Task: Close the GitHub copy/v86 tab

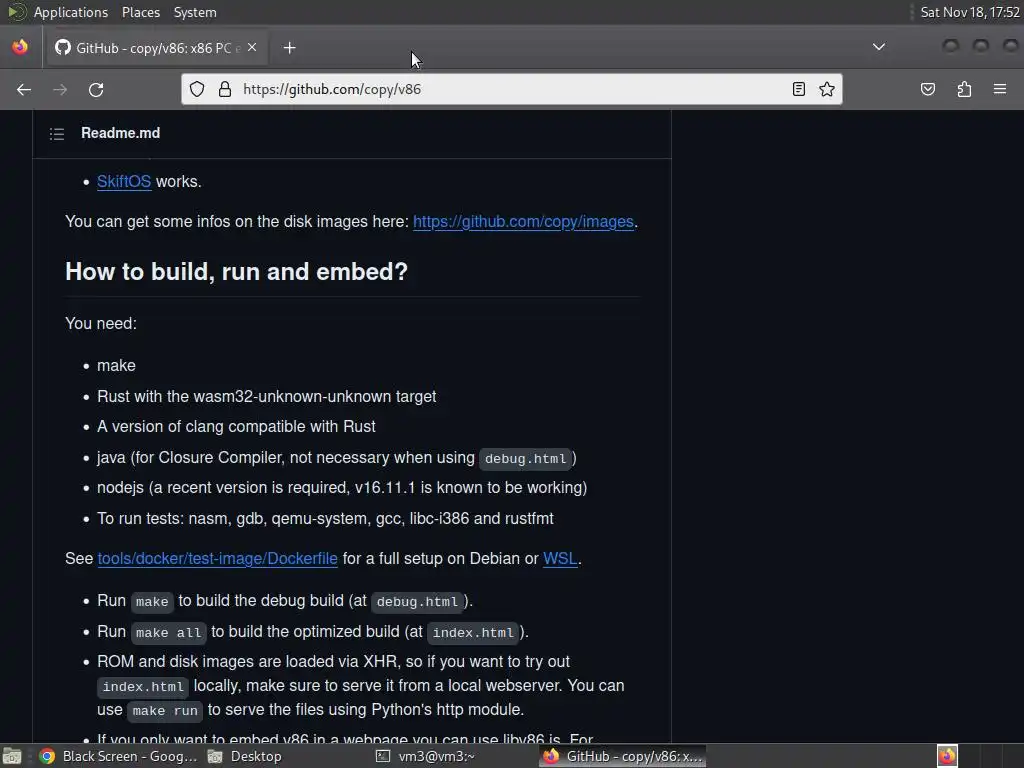Action: 252,48
